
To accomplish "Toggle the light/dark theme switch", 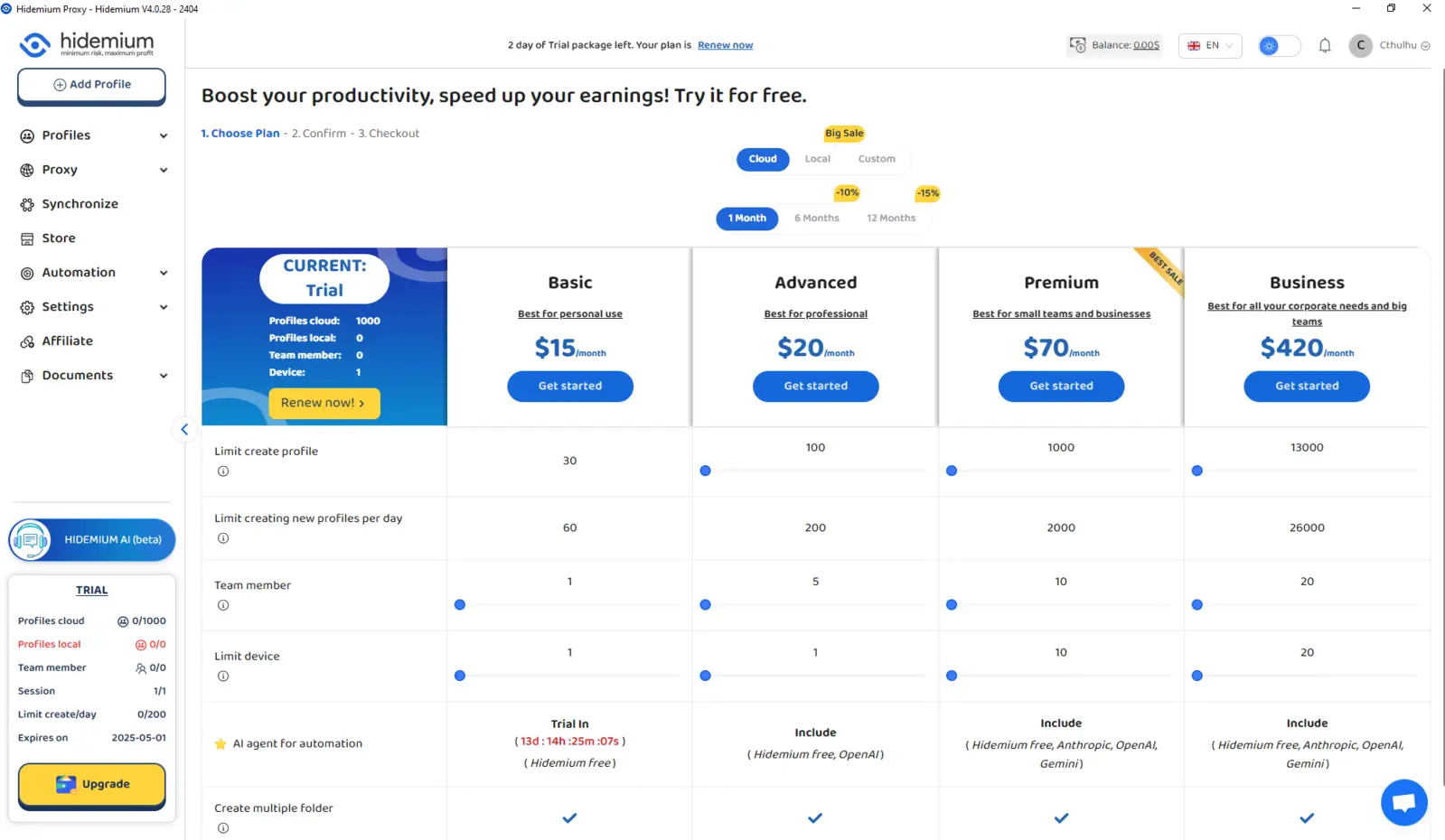I will [x=1279, y=45].
